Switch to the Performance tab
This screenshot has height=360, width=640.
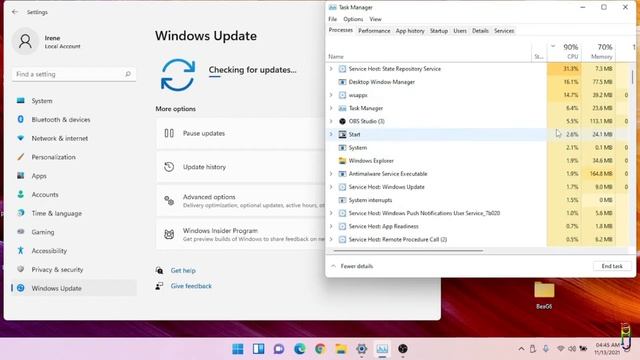(374, 31)
